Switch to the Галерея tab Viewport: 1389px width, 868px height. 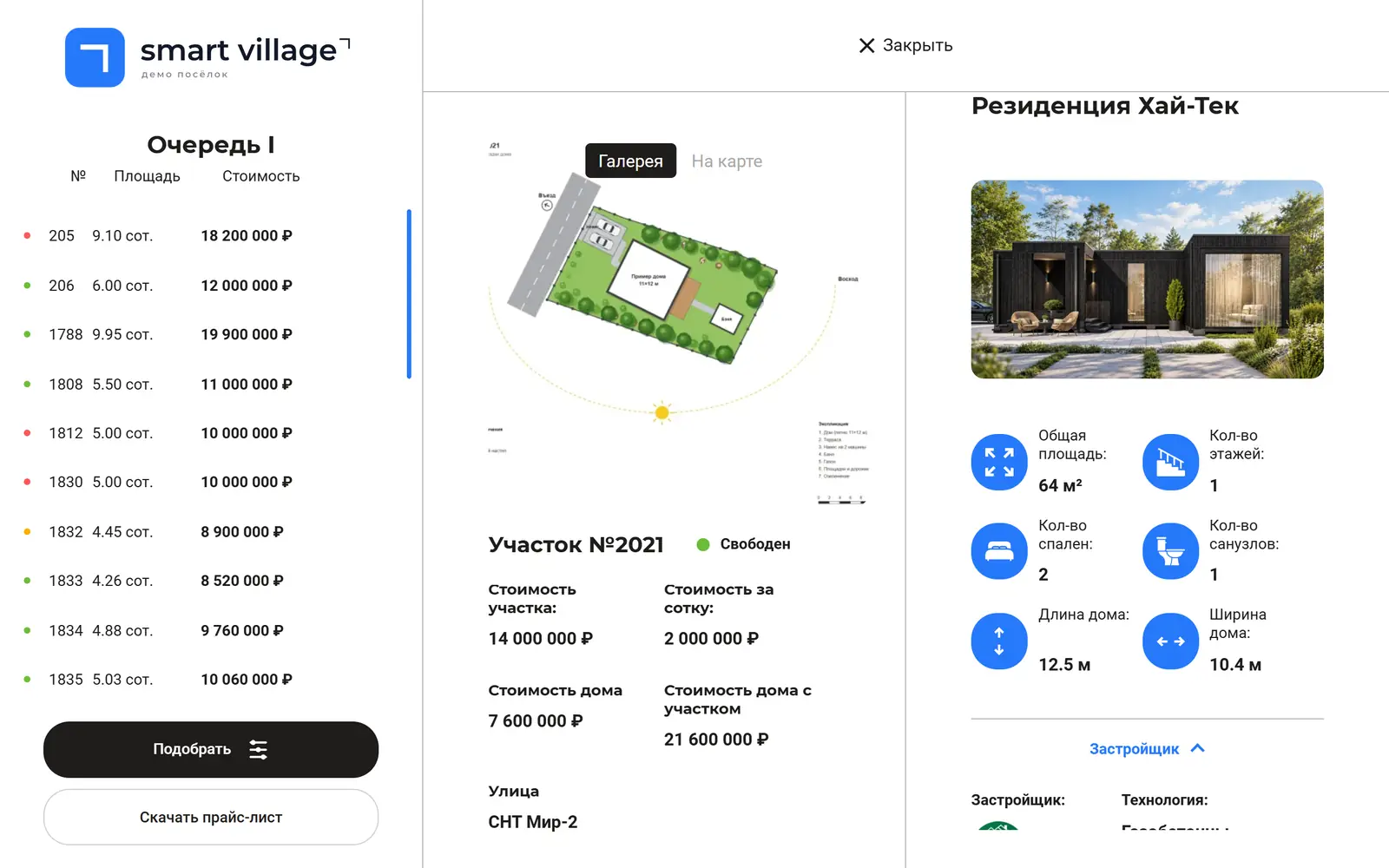pos(630,161)
